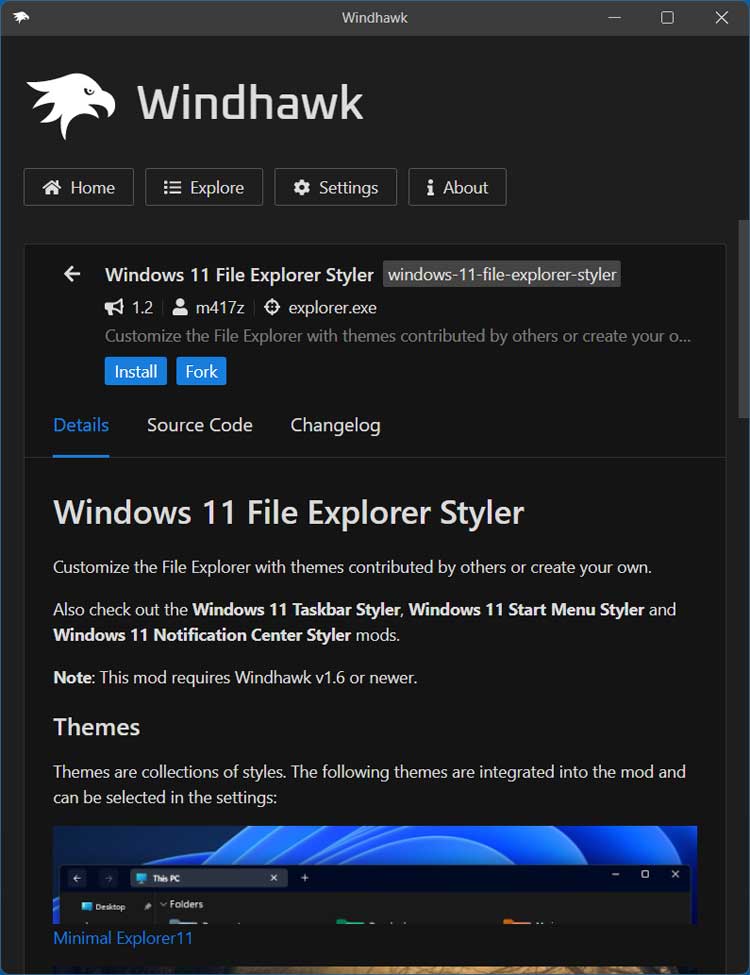Click the crosshair target process icon
750x975 pixels.
[x=272, y=307]
